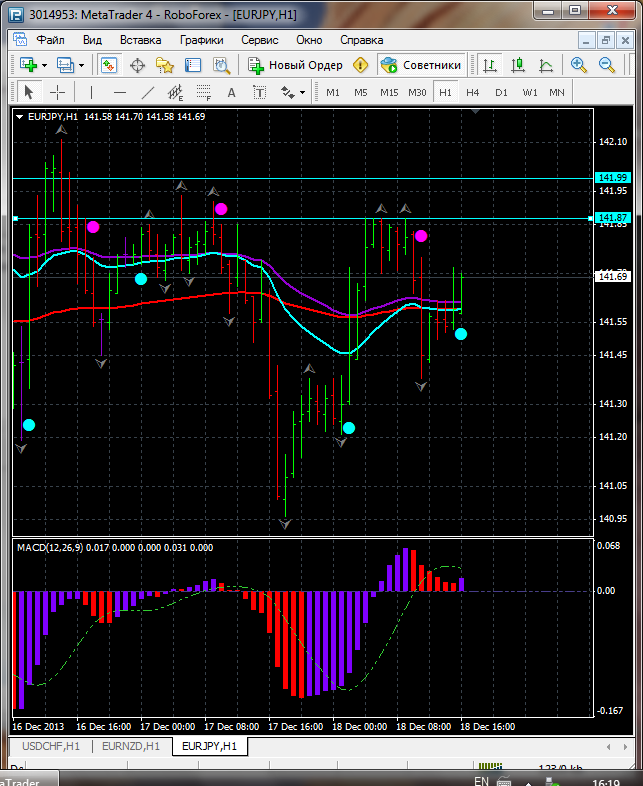The image size is (643, 786).
Task: Zoom out of the chart
Action: pos(607,65)
